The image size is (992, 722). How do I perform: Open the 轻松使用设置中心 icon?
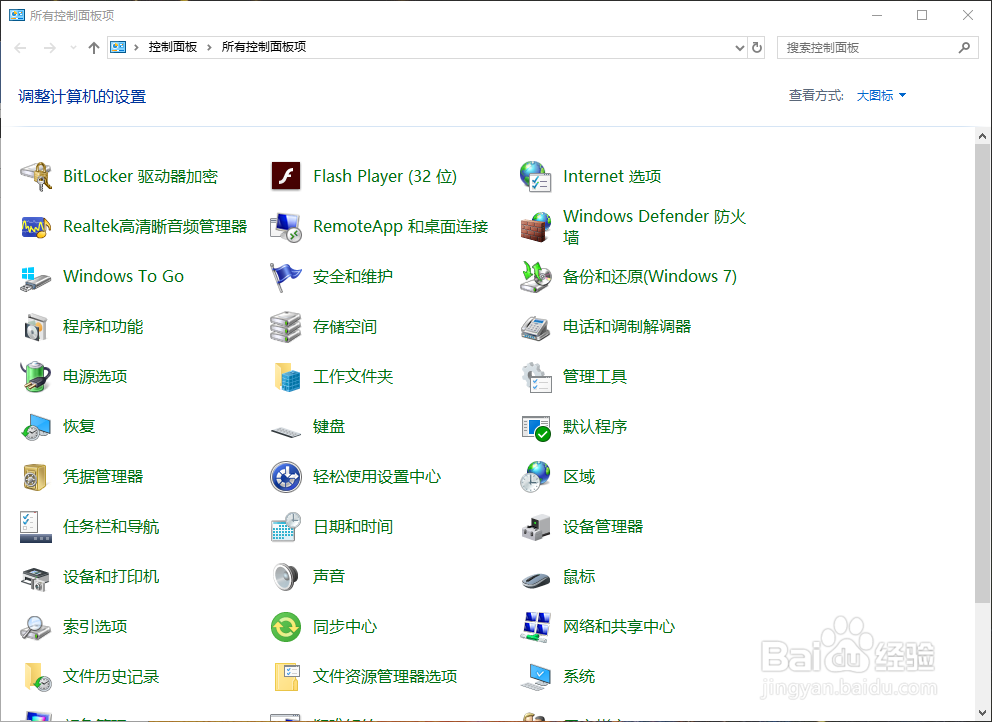286,477
